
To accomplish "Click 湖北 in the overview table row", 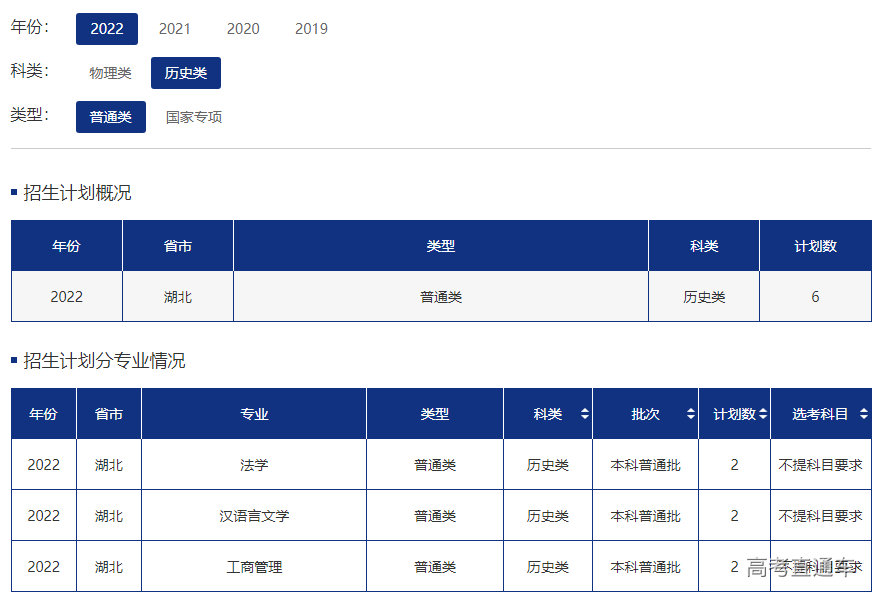I will pyautogui.click(x=178, y=297).
